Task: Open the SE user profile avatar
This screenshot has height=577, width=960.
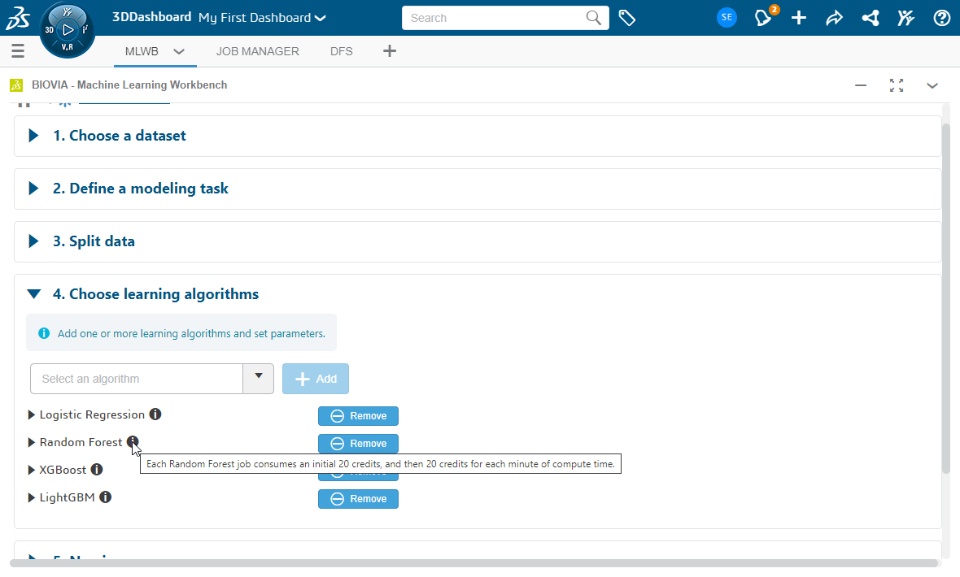Action: pos(727,18)
